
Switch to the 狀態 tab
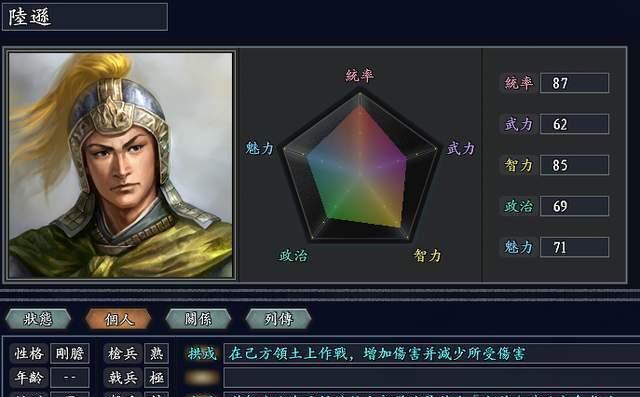[38, 319]
